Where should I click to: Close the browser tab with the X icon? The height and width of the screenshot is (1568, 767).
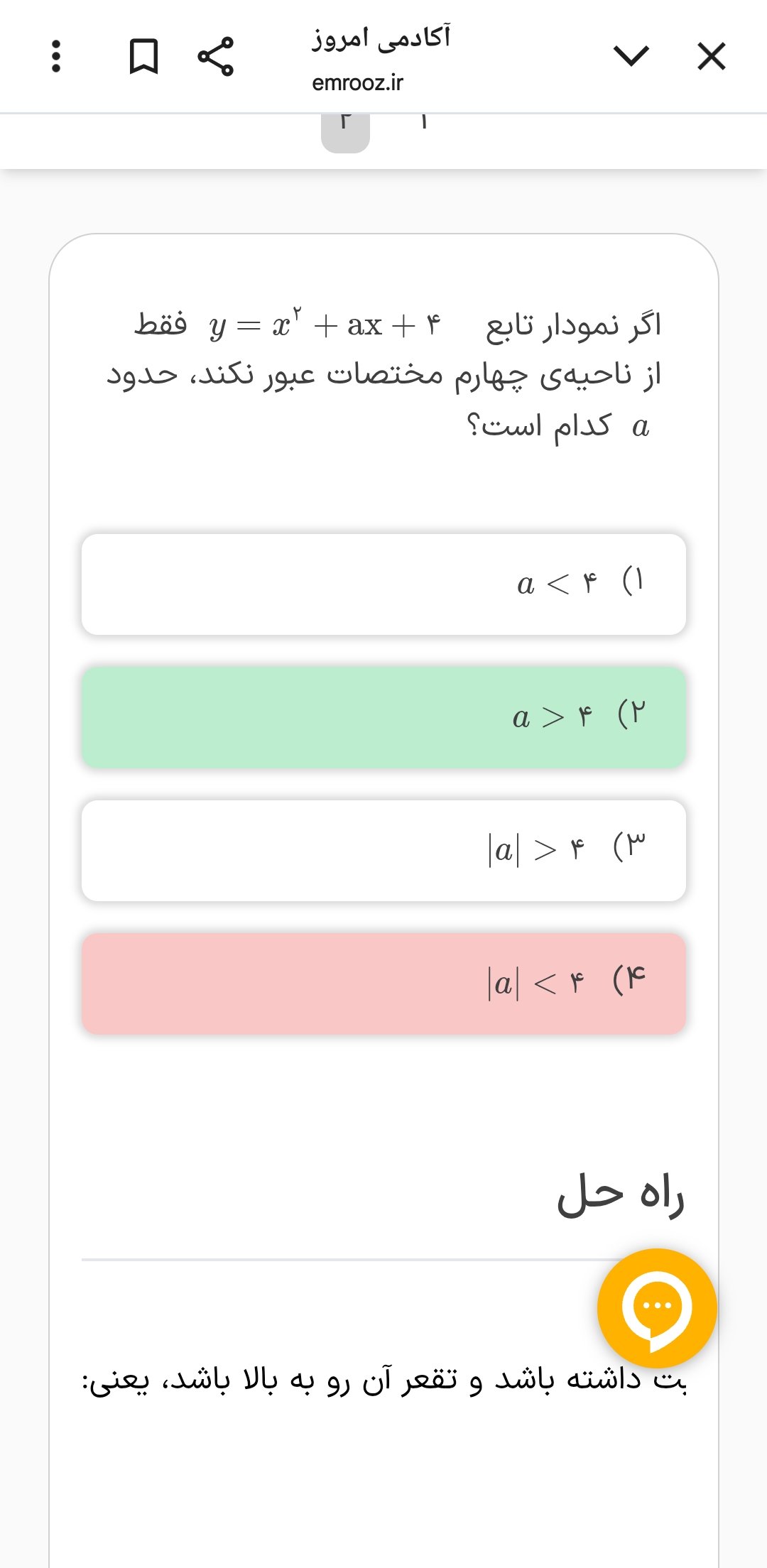(x=711, y=56)
